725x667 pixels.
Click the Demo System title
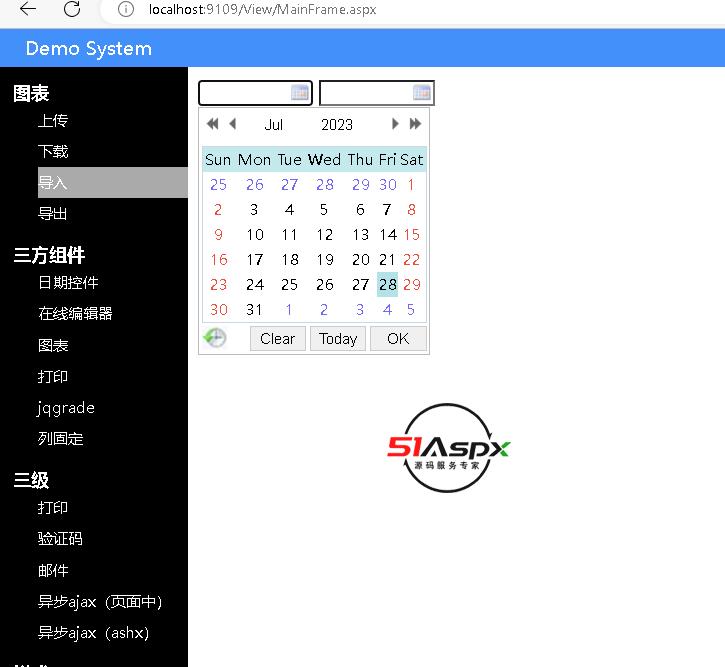[x=89, y=49]
